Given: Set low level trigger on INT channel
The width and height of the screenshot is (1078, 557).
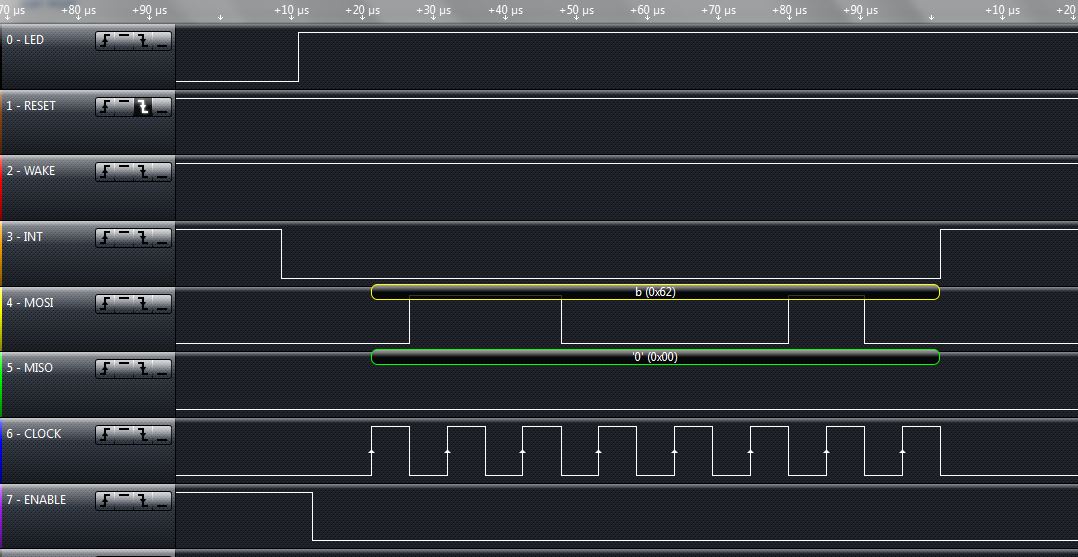Looking at the screenshot, I should [x=162, y=238].
